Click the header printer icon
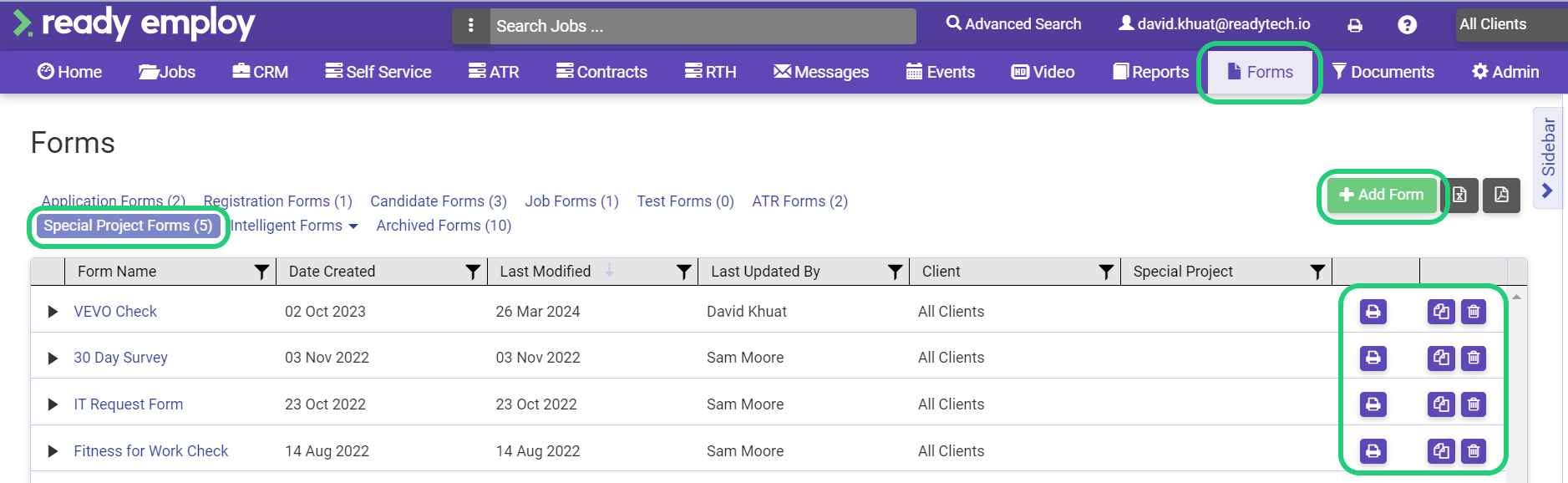 pyautogui.click(x=1355, y=25)
